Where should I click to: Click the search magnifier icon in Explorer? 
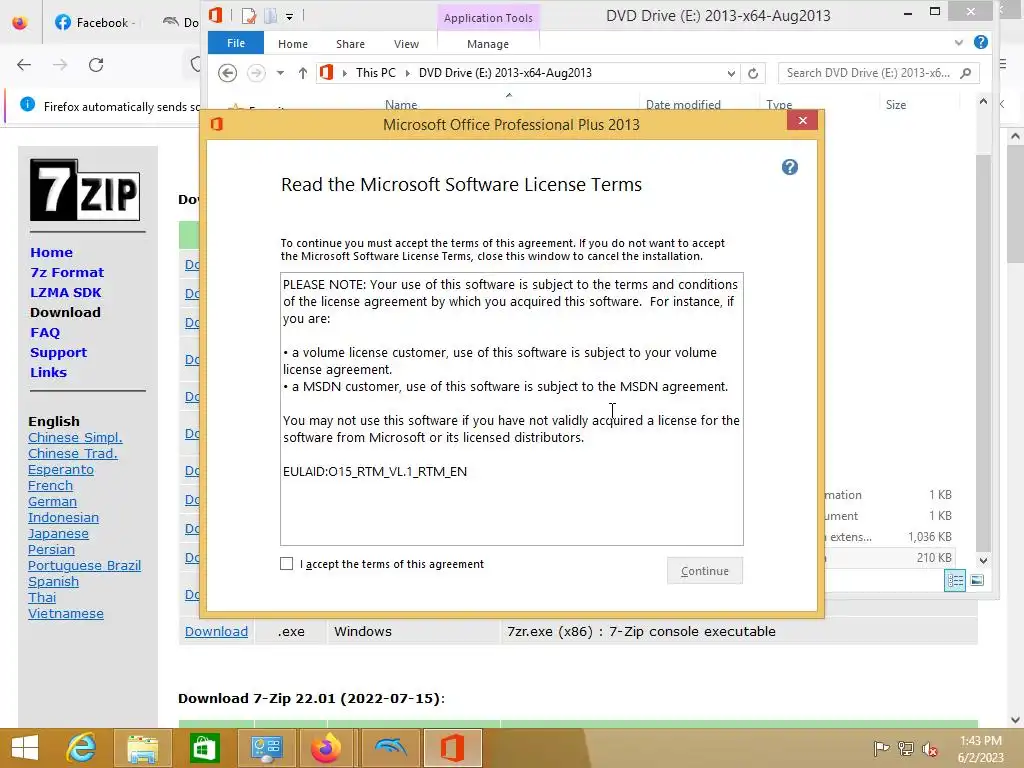coord(966,73)
